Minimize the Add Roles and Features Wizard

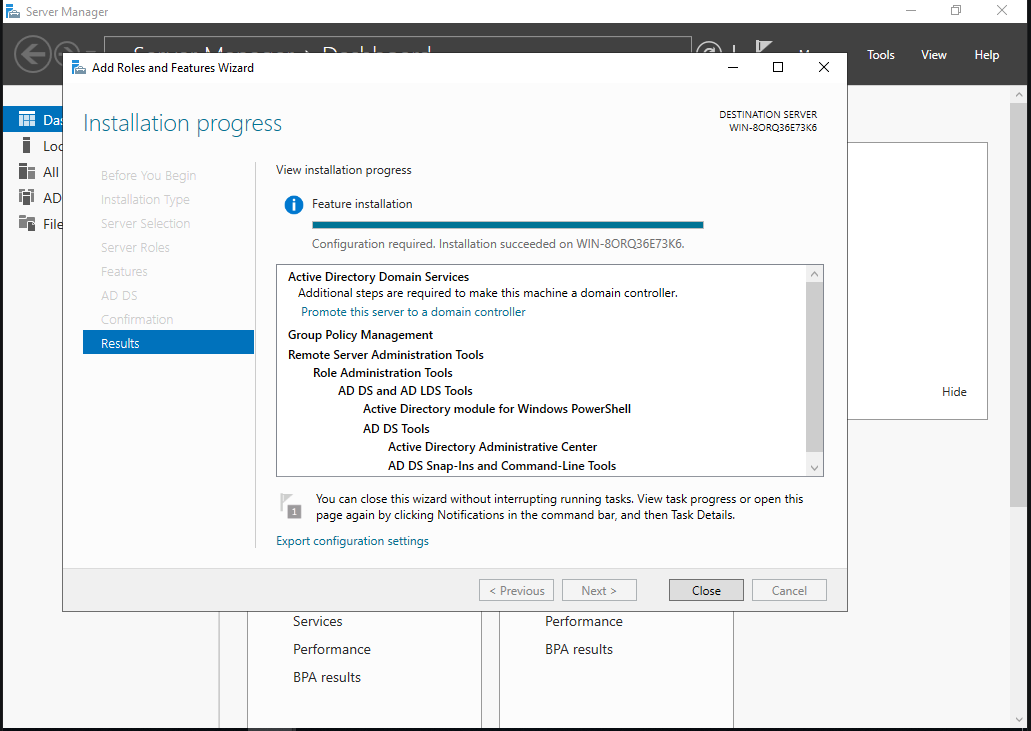[x=733, y=67]
